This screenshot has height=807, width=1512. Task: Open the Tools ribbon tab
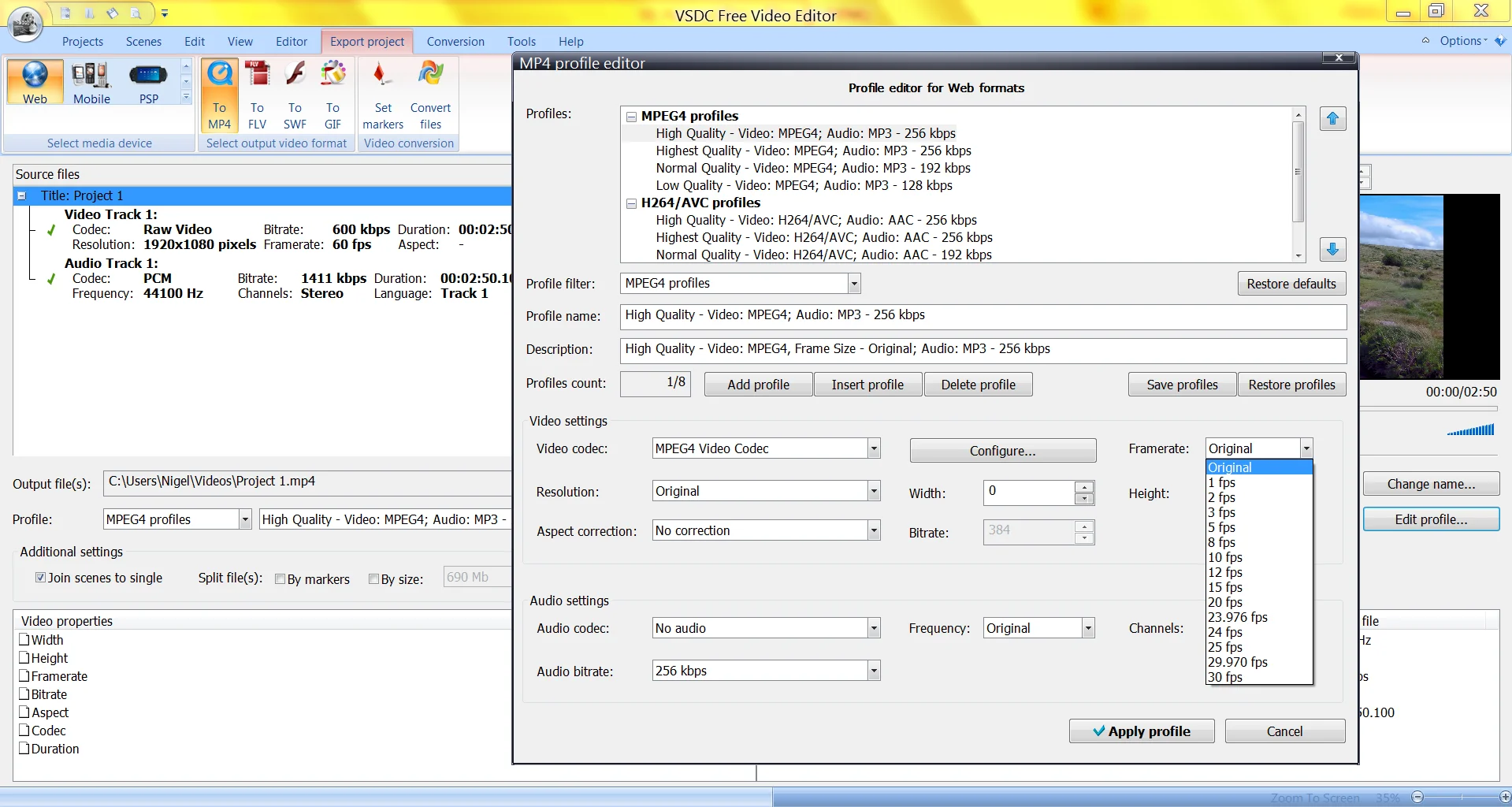(522, 42)
